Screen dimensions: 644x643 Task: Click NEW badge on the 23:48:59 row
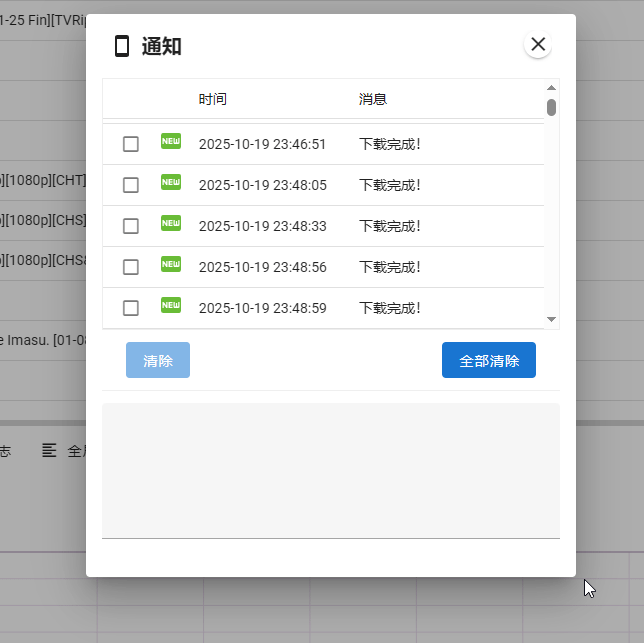171,305
